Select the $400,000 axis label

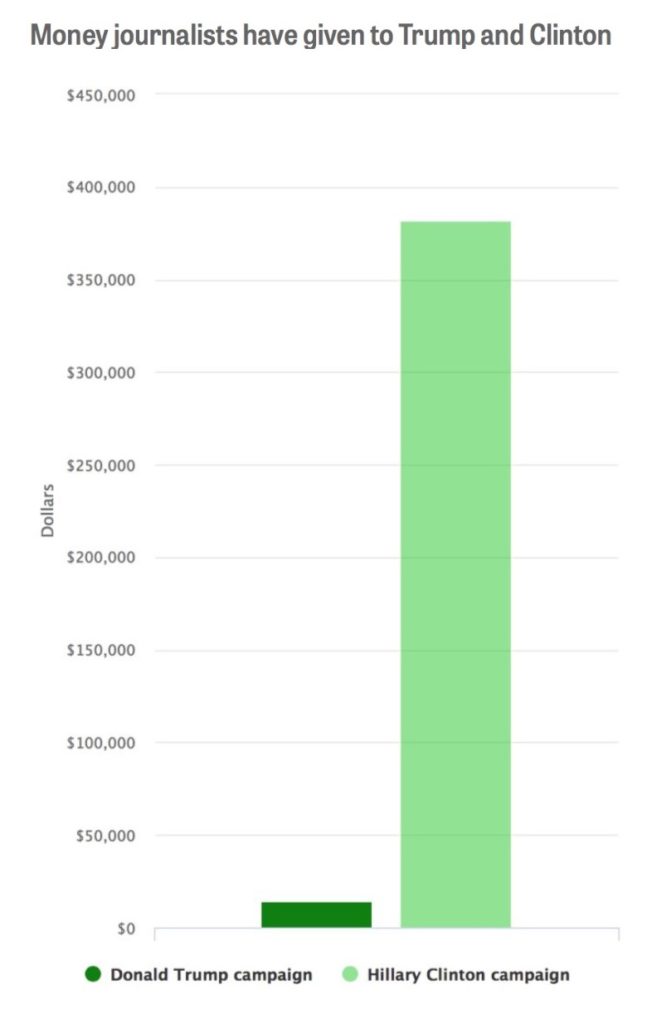pos(100,188)
